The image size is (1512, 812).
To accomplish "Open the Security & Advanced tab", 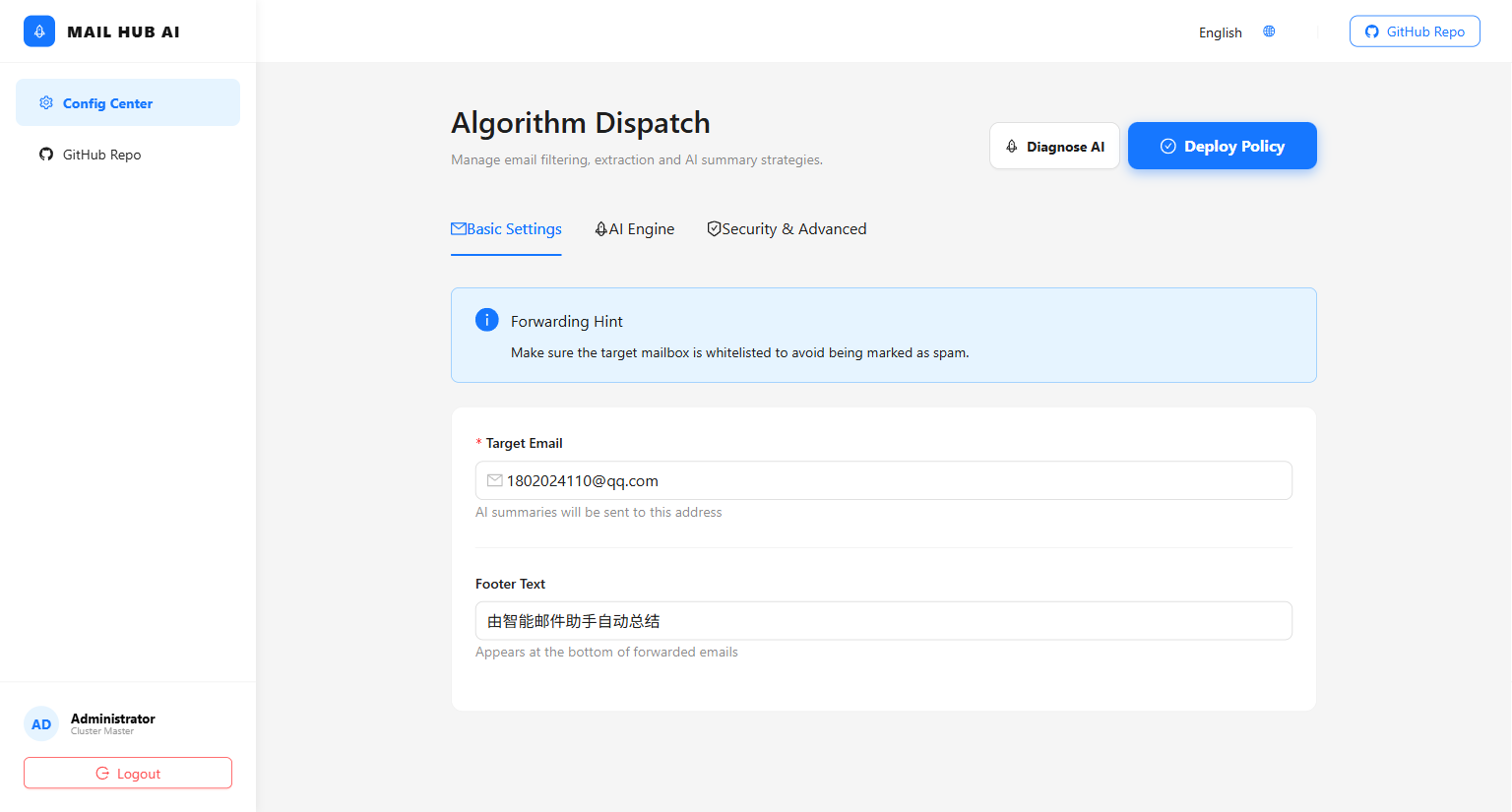I will coord(787,229).
